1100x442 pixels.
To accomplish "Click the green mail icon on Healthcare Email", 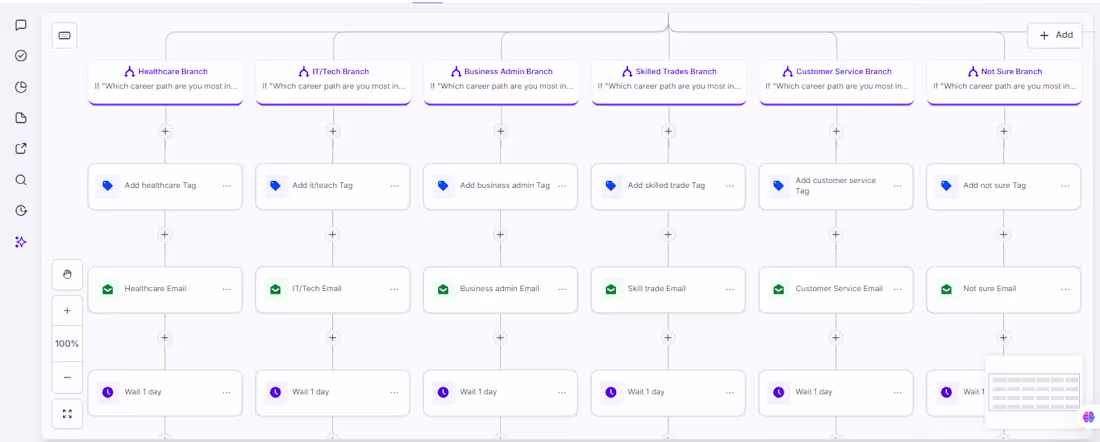I will click(x=107, y=289).
